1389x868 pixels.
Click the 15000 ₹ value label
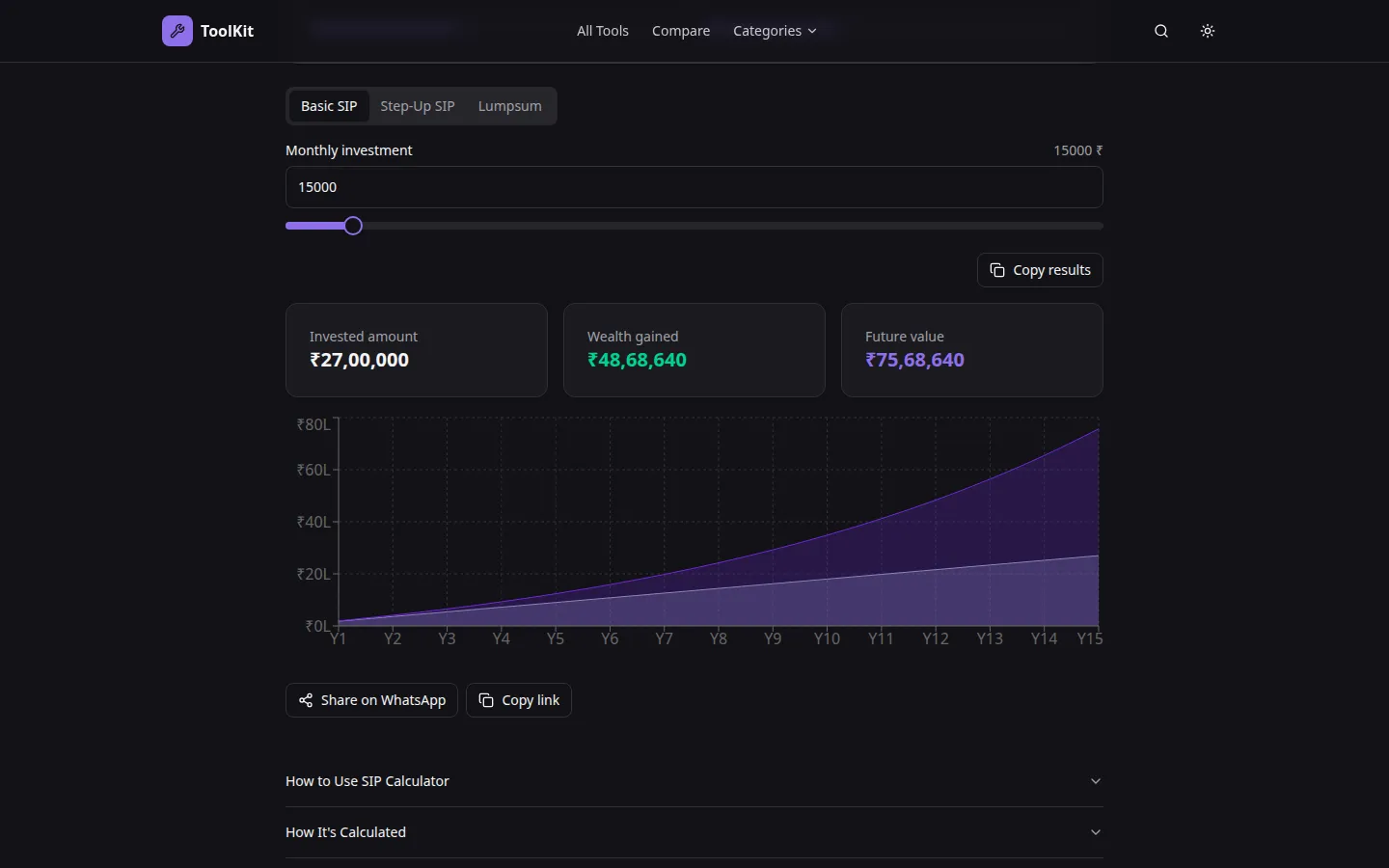(x=1077, y=150)
